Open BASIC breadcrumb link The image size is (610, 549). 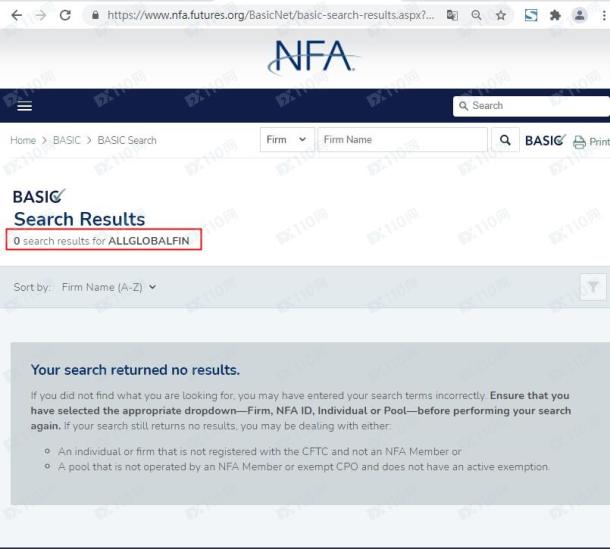coord(67,140)
